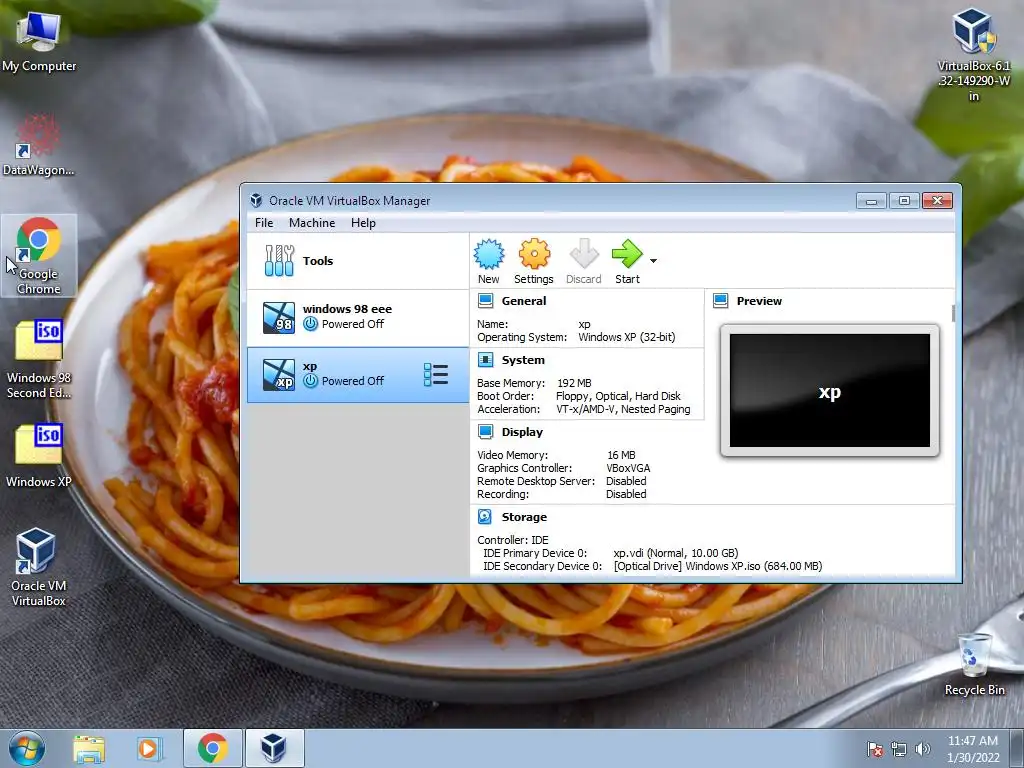This screenshot has width=1024, height=768.
Task: Select the xp virtual machine
Action: pyautogui.click(x=358, y=374)
